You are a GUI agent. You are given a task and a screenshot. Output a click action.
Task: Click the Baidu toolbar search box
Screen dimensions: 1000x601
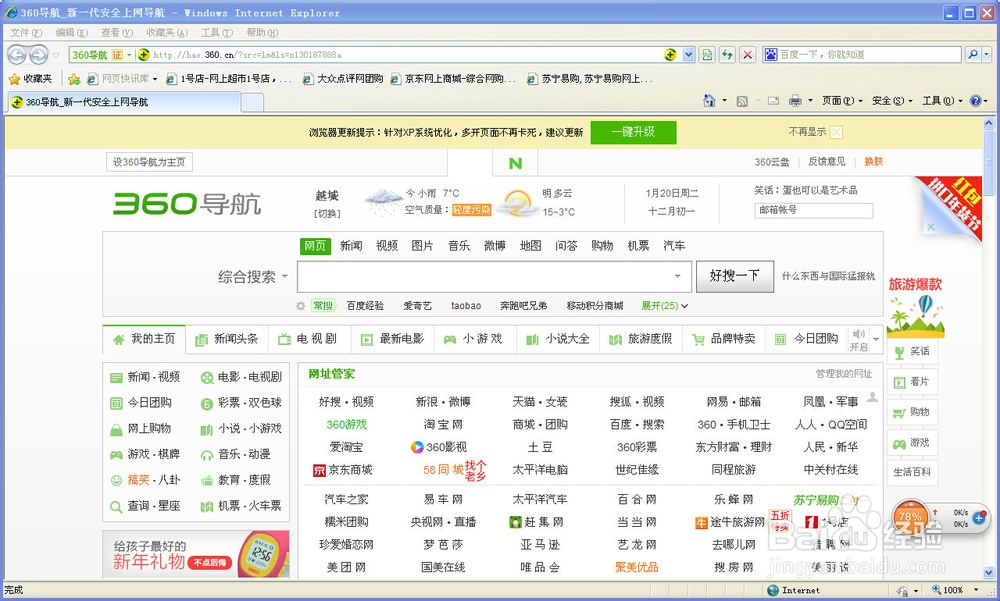[x=862, y=55]
